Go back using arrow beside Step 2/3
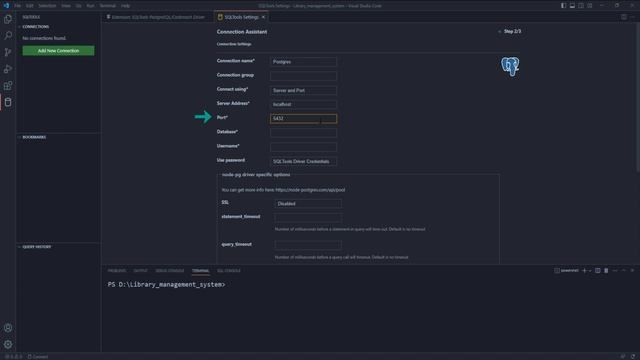The width and height of the screenshot is (640, 360). (500, 31)
